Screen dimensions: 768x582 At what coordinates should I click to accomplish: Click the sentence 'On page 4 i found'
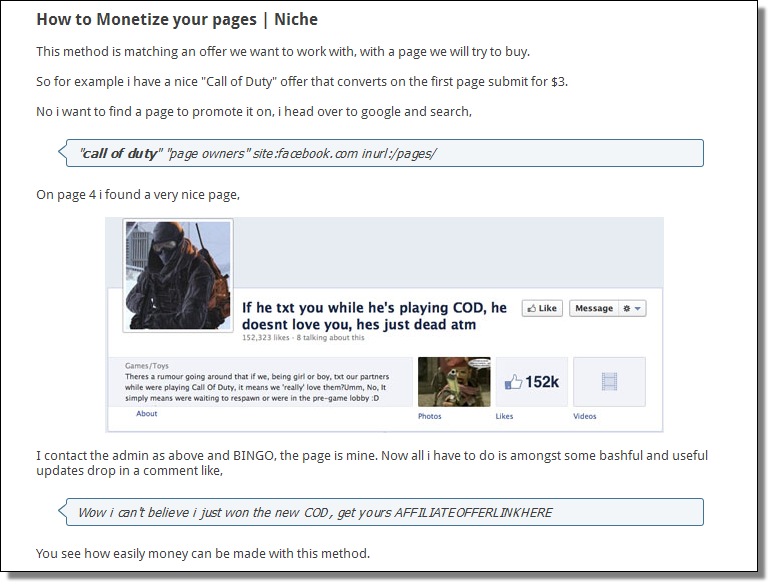[138, 194]
